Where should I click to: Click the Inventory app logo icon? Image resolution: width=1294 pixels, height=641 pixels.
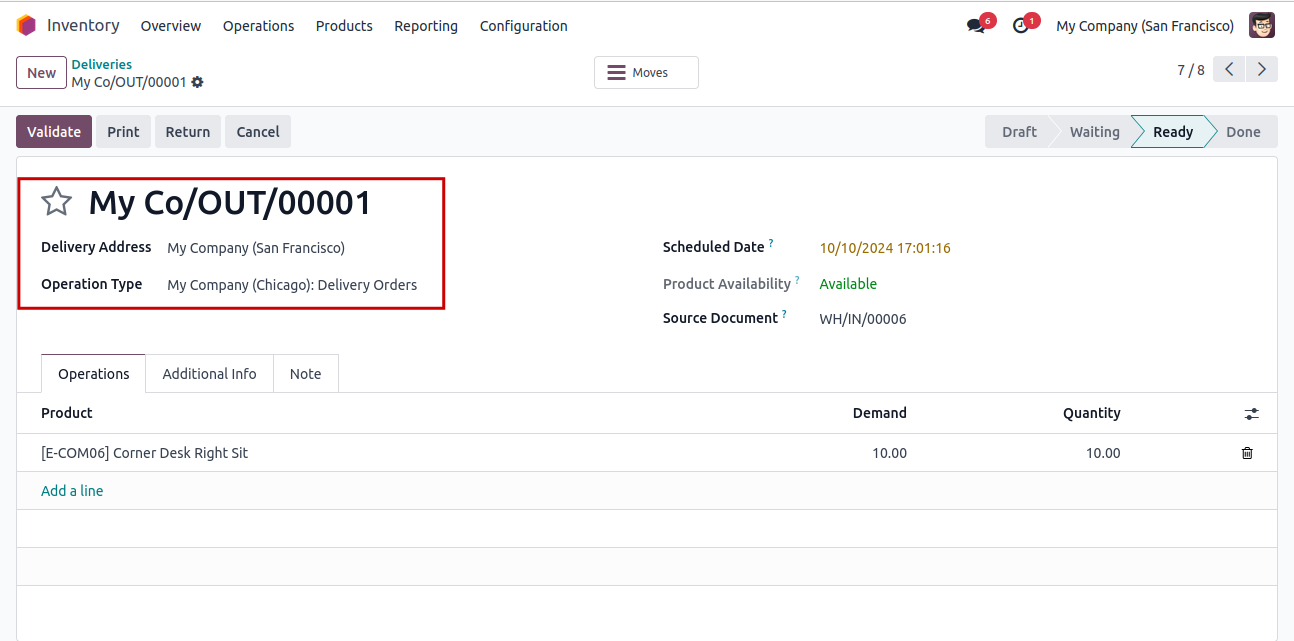[x=26, y=26]
